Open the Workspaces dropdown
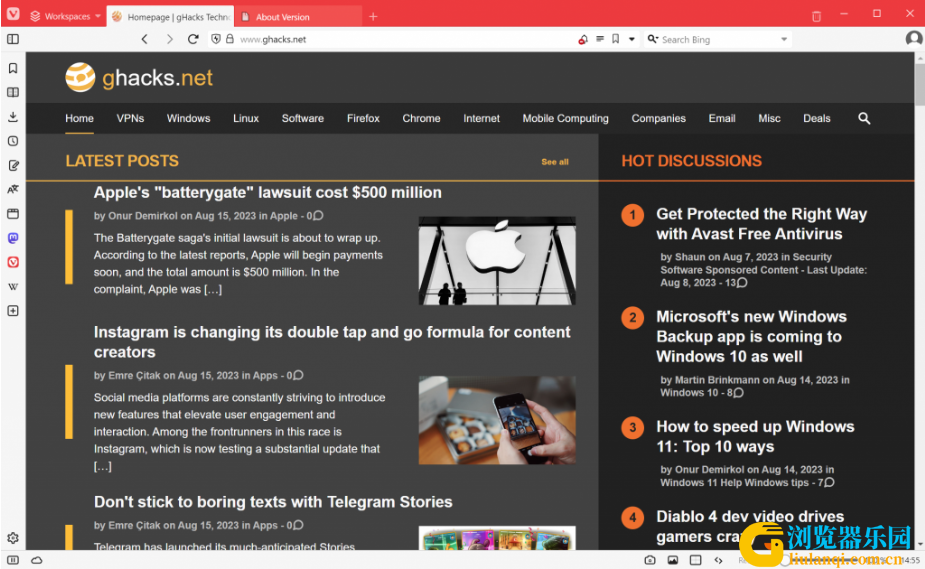The image size is (925, 569). [65, 16]
